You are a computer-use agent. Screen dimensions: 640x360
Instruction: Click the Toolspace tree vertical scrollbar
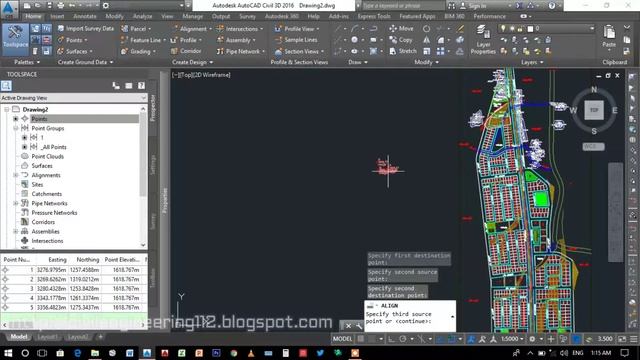point(143,177)
